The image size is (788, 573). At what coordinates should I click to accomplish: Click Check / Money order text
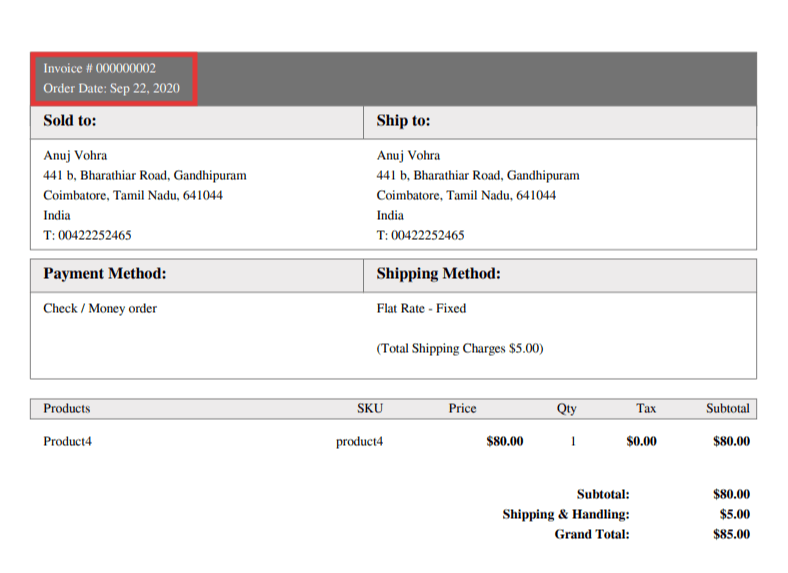click(100, 308)
